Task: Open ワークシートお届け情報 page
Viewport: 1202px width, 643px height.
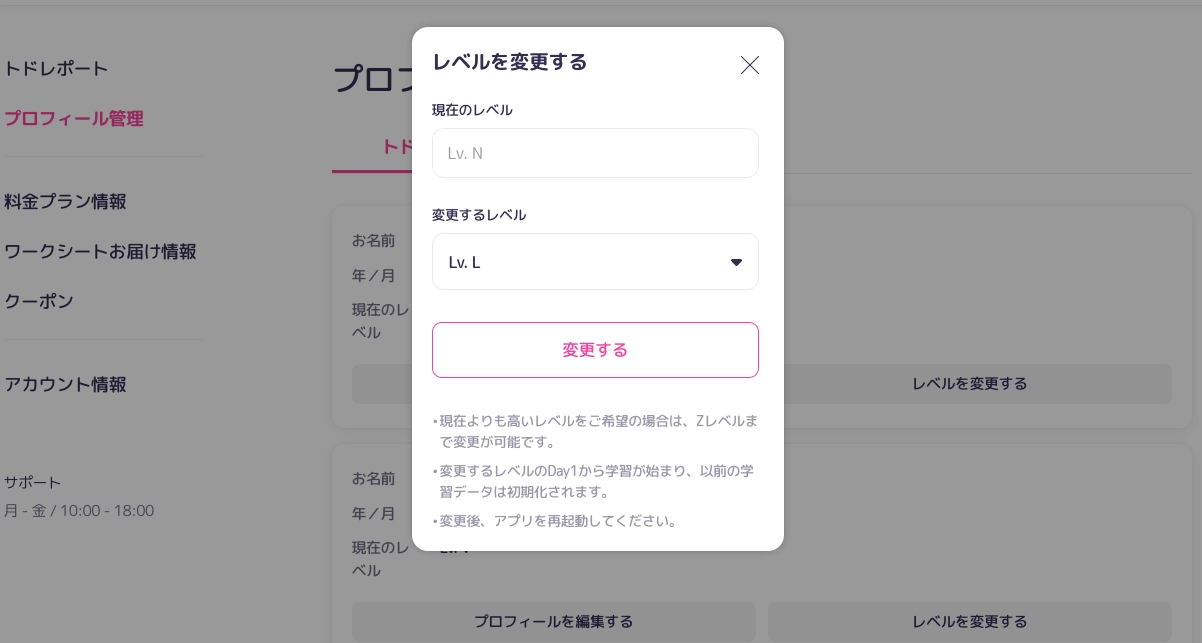Action: pyautogui.click(x=100, y=251)
